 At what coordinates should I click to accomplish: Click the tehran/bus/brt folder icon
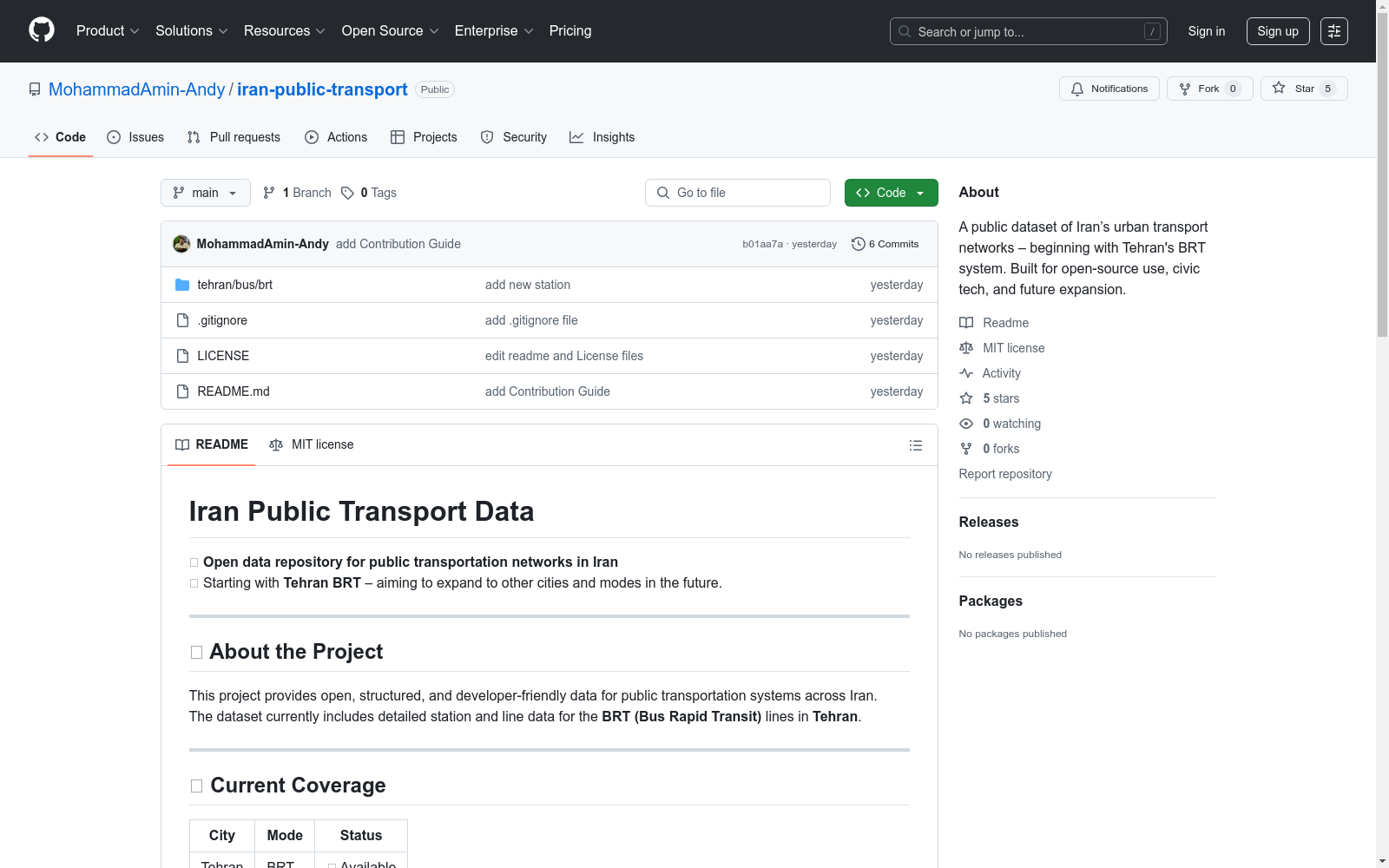(x=182, y=285)
